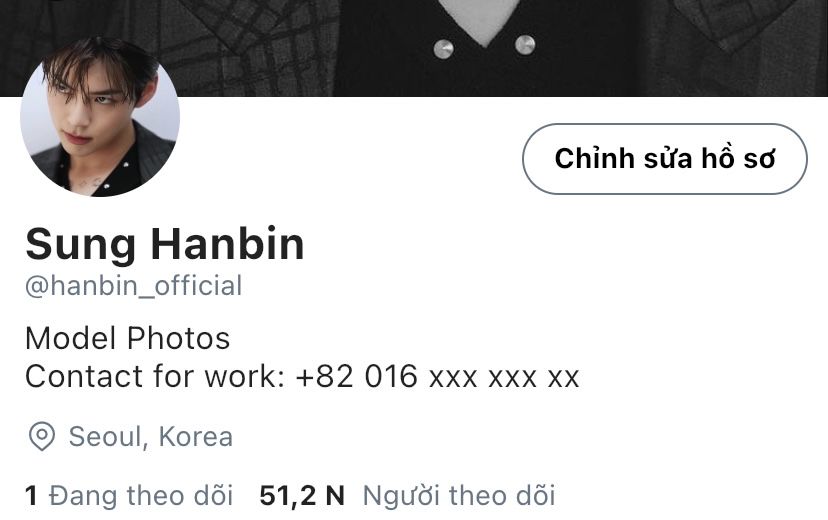Click the 1 following count number
The height and width of the screenshot is (520, 828).
(31, 496)
